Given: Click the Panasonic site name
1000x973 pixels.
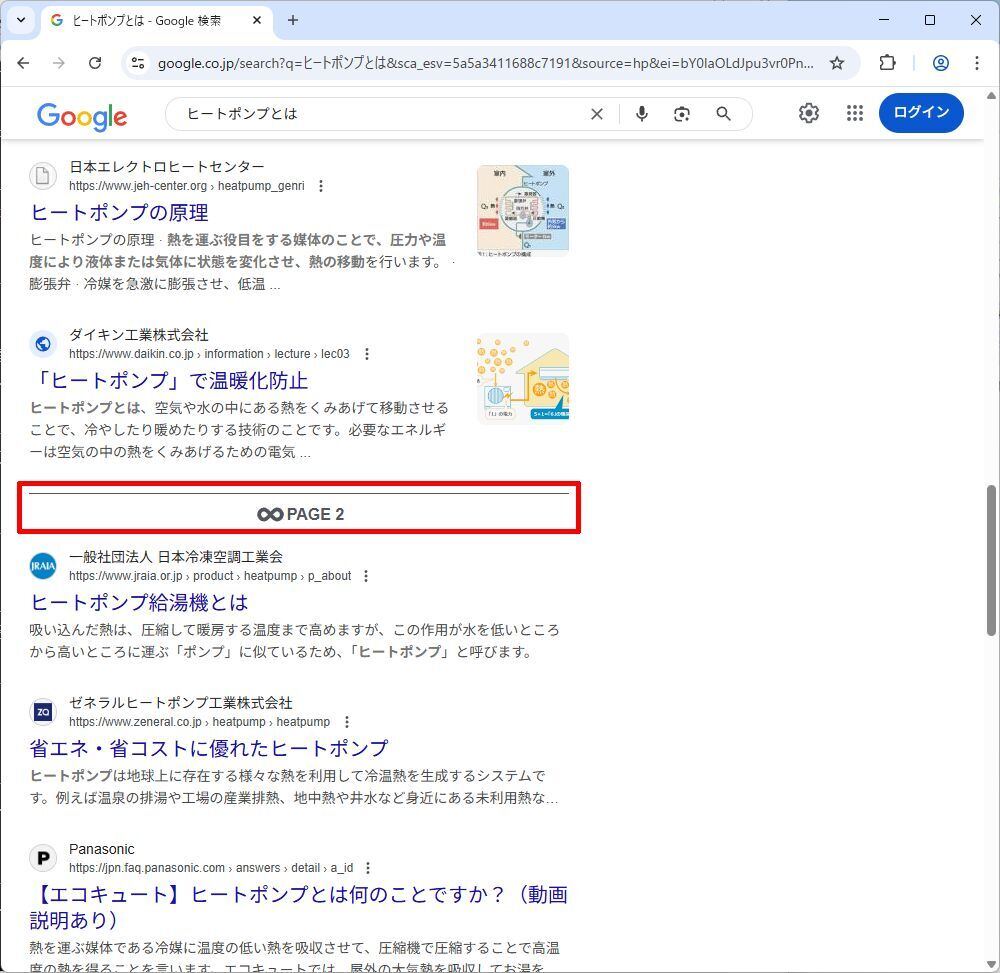Looking at the screenshot, I should pos(101,849).
